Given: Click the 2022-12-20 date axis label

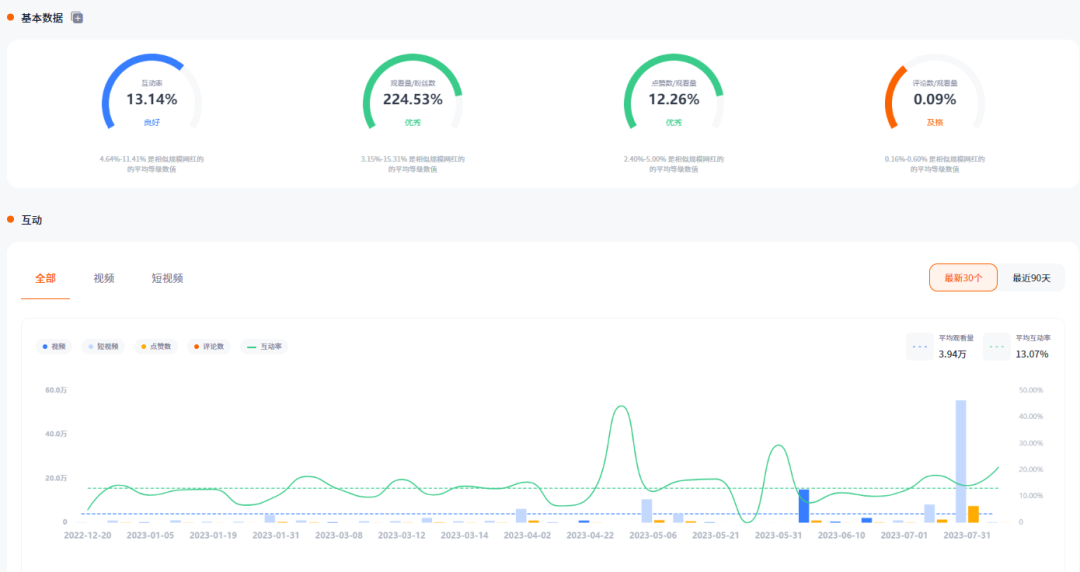Looking at the screenshot, I should pyautogui.click(x=87, y=535).
